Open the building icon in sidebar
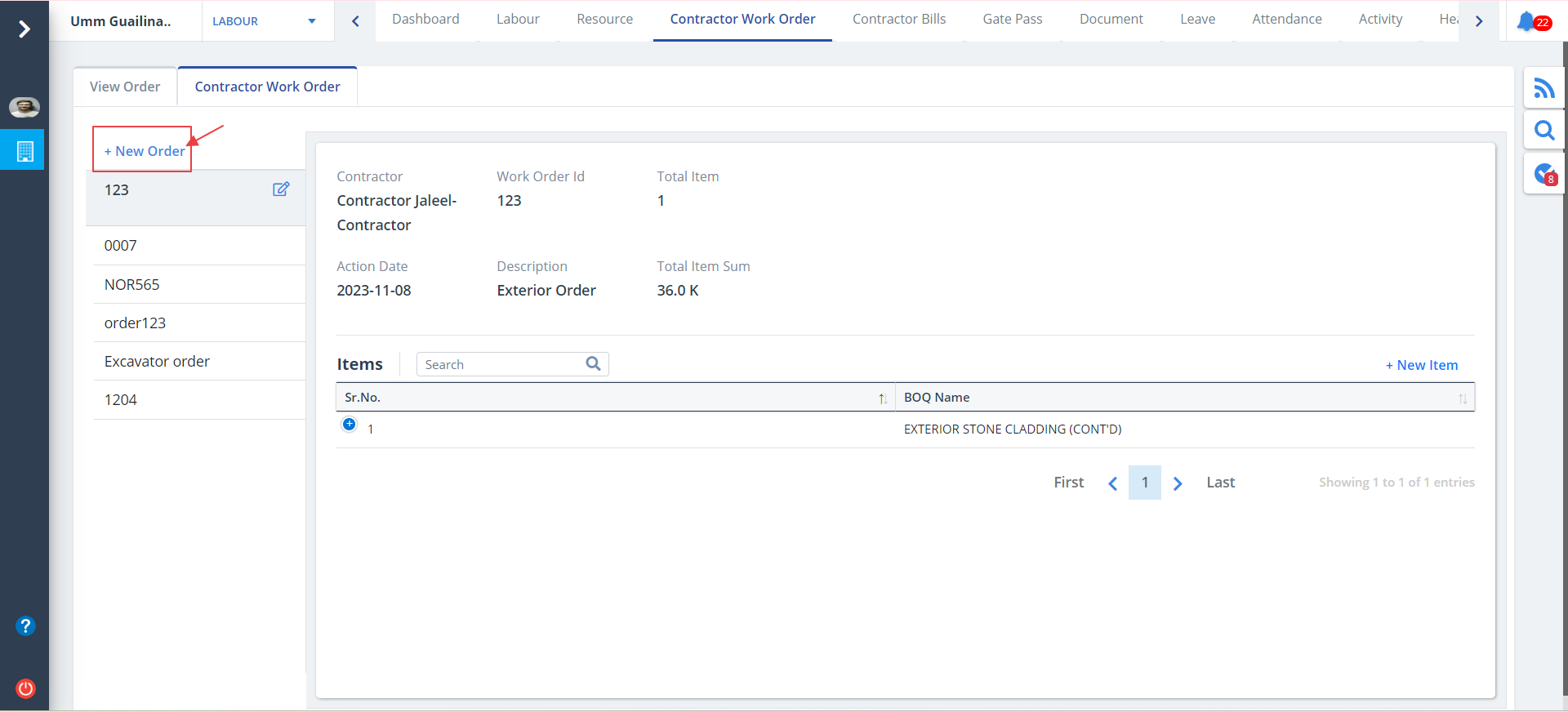Screen dimensions: 1568x712 (x=25, y=151)
